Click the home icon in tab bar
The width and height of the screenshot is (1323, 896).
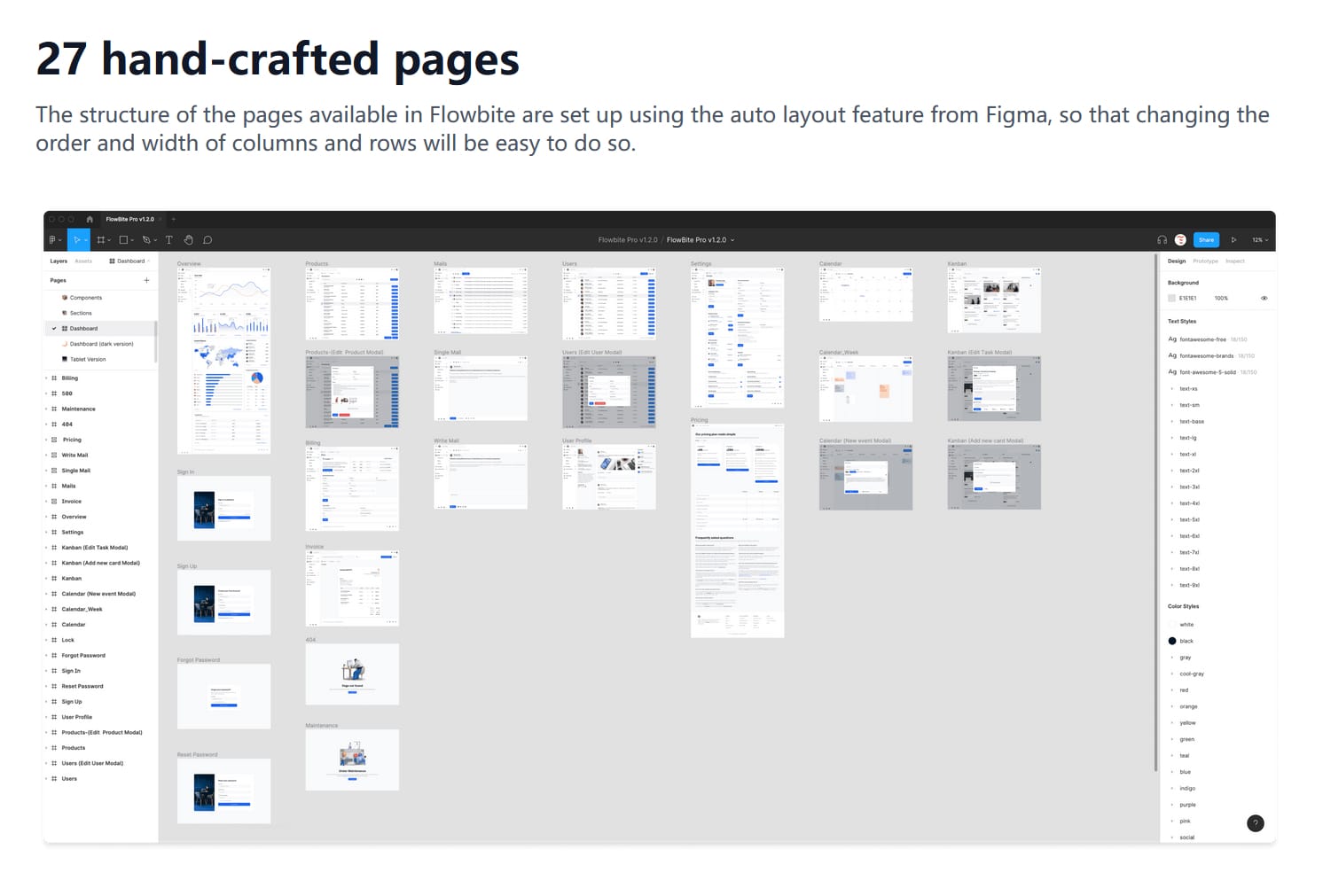pos(90,219)
